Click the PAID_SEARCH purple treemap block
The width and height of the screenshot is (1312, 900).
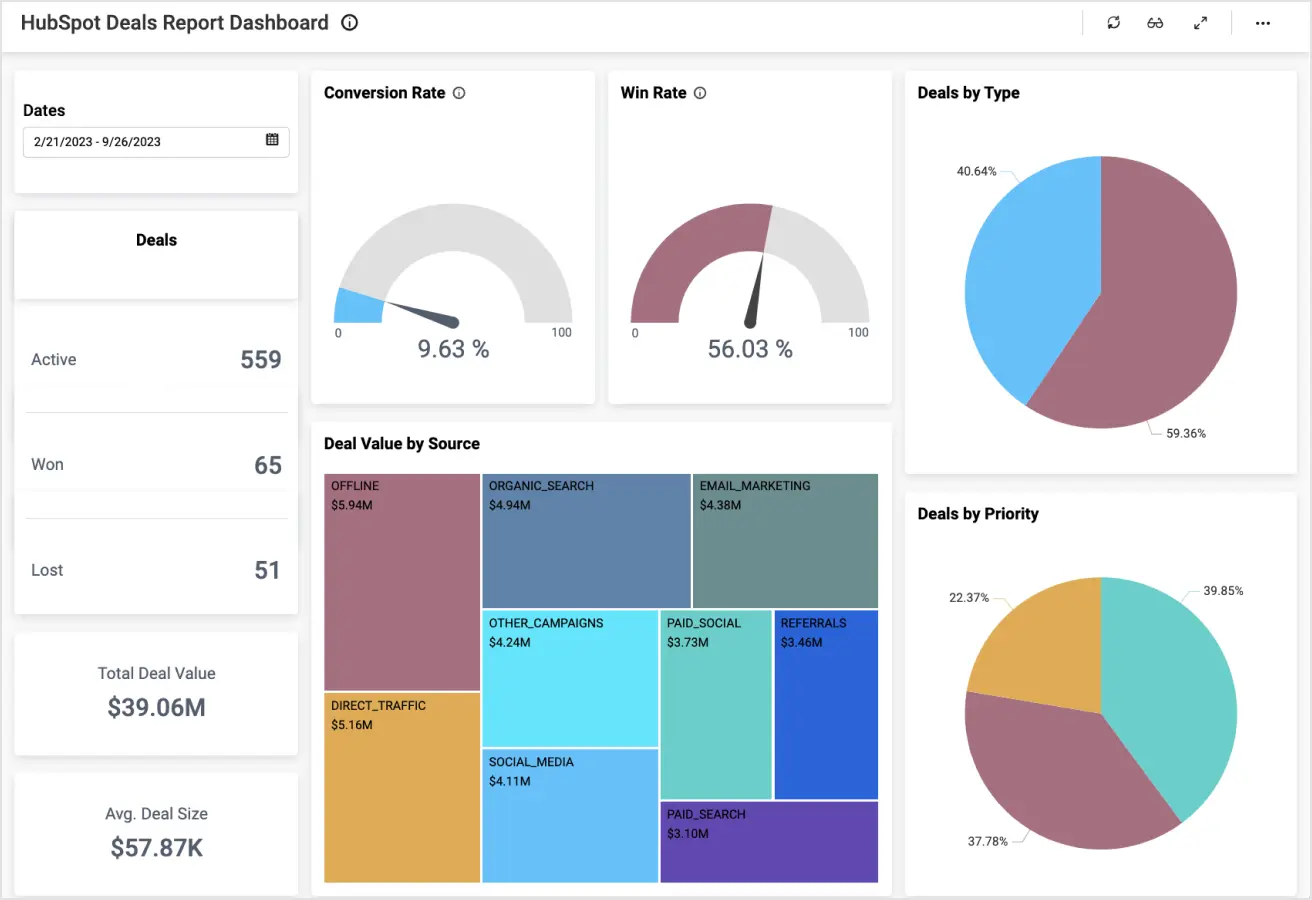coord(768,842)
